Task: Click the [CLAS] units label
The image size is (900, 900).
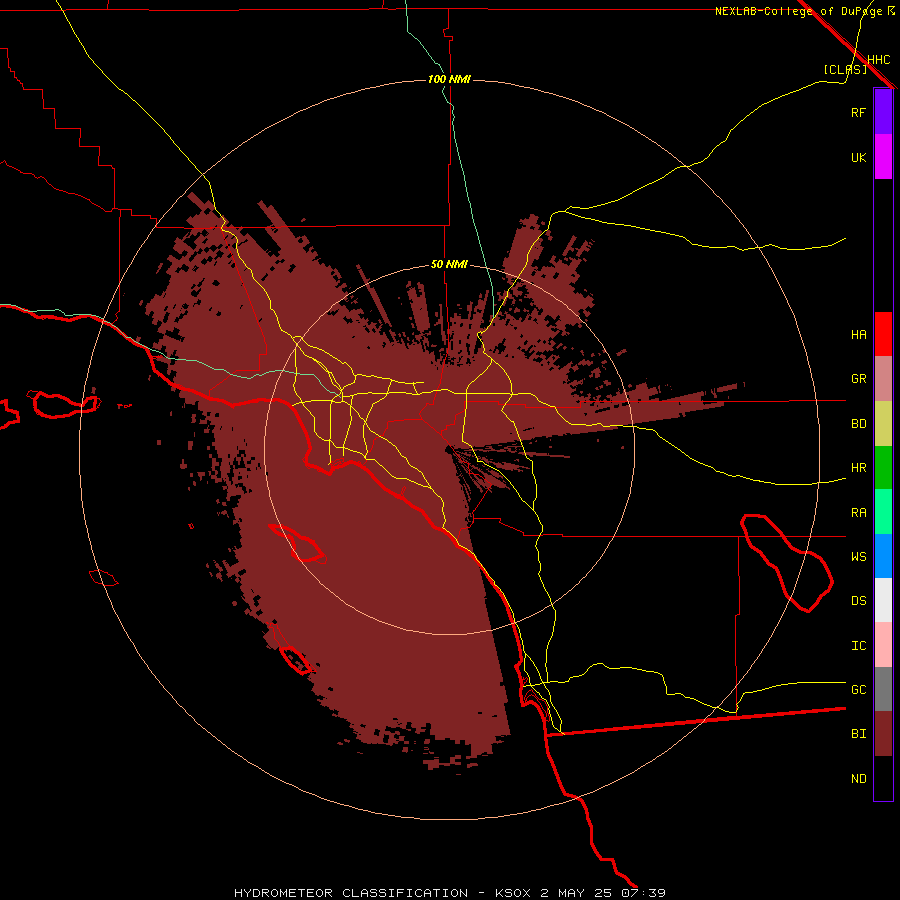Action: 845,69
